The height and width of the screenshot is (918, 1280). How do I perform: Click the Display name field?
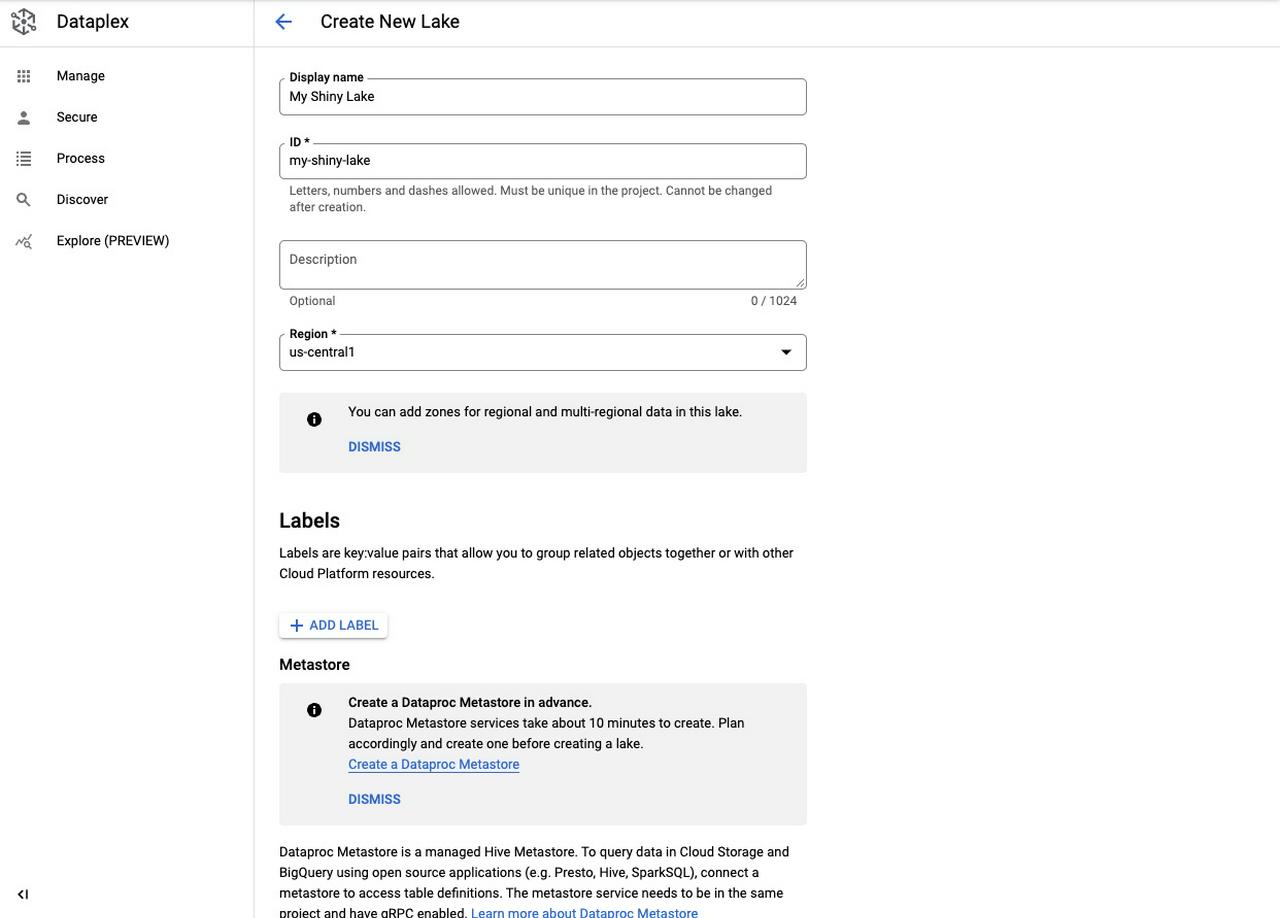tap(543, 97)
